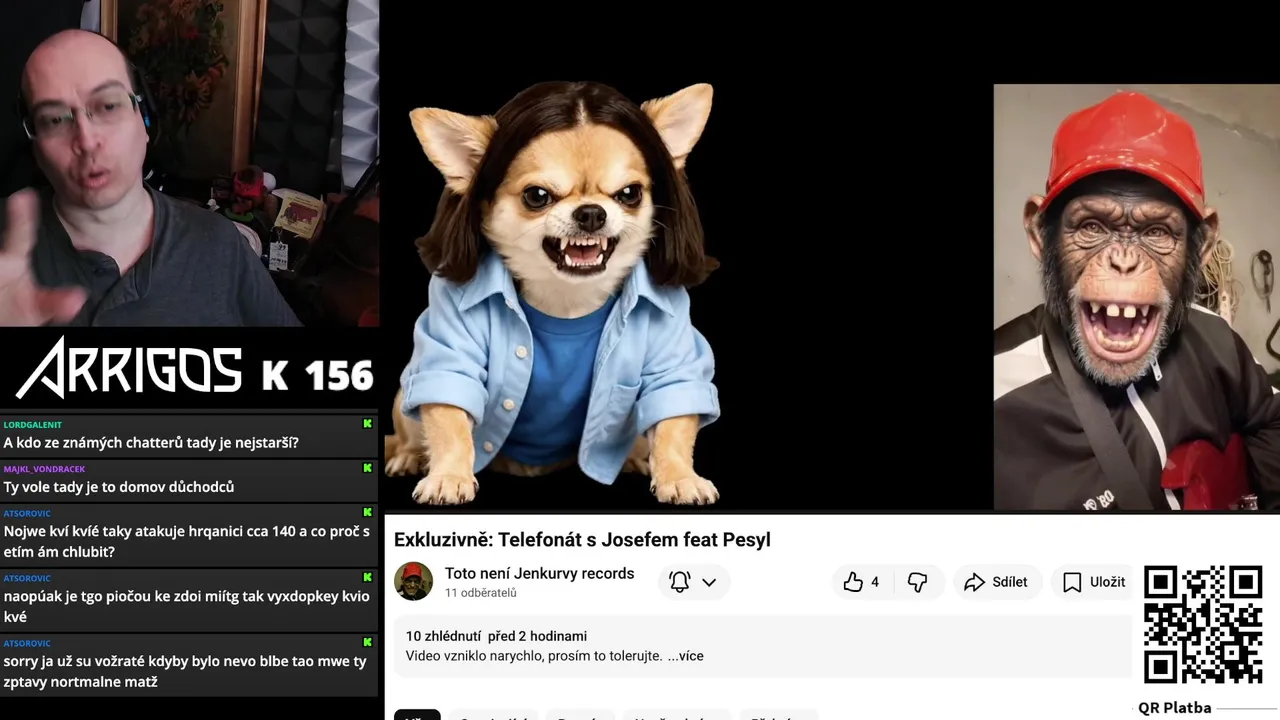Click the K 156 counter next to the logo
This screenshot has height=720, width=1280.
(317, 376)
